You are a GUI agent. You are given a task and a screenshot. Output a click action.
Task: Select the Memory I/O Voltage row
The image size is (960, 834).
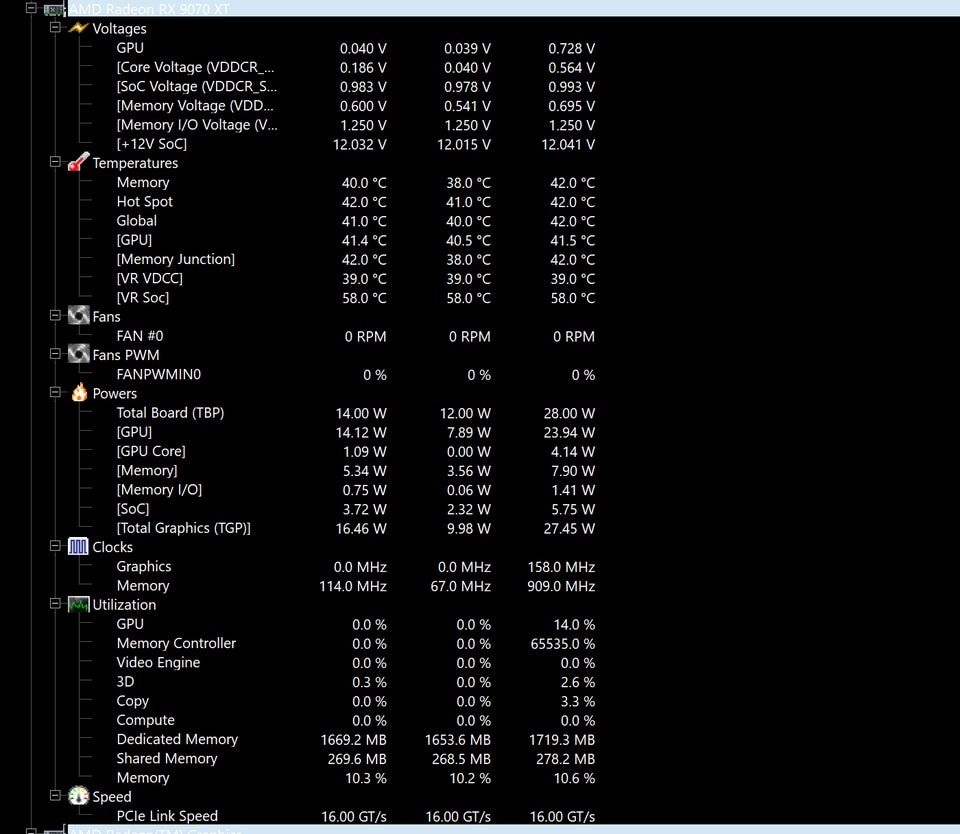coord(355,125)
